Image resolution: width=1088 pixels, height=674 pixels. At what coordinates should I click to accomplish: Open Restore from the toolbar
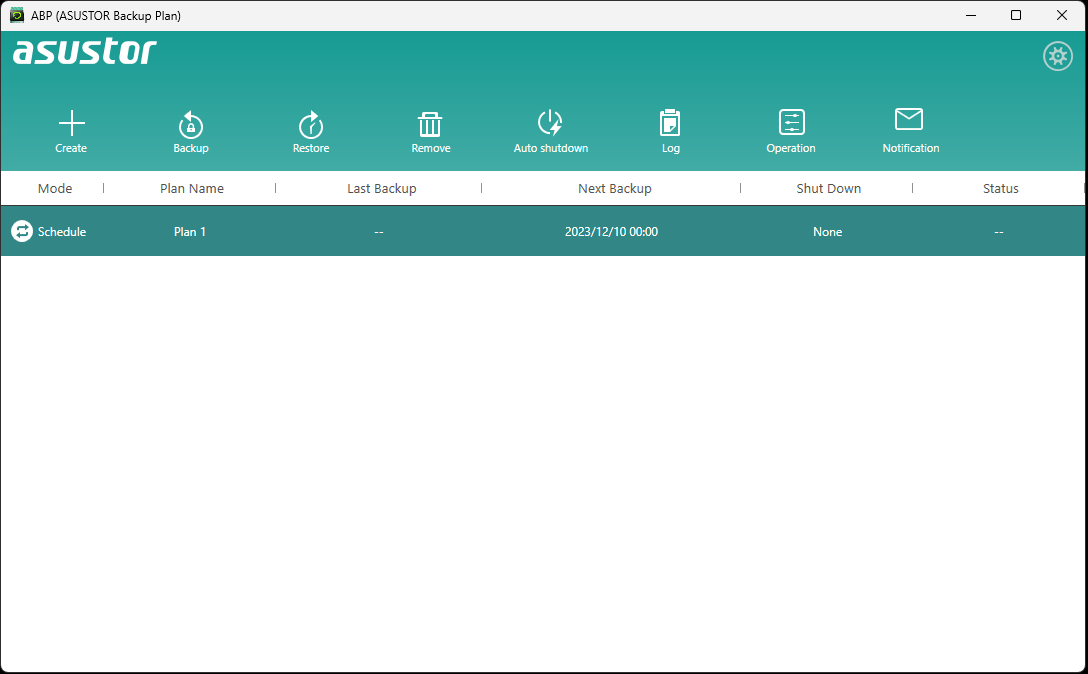click(x=311, y=124)
